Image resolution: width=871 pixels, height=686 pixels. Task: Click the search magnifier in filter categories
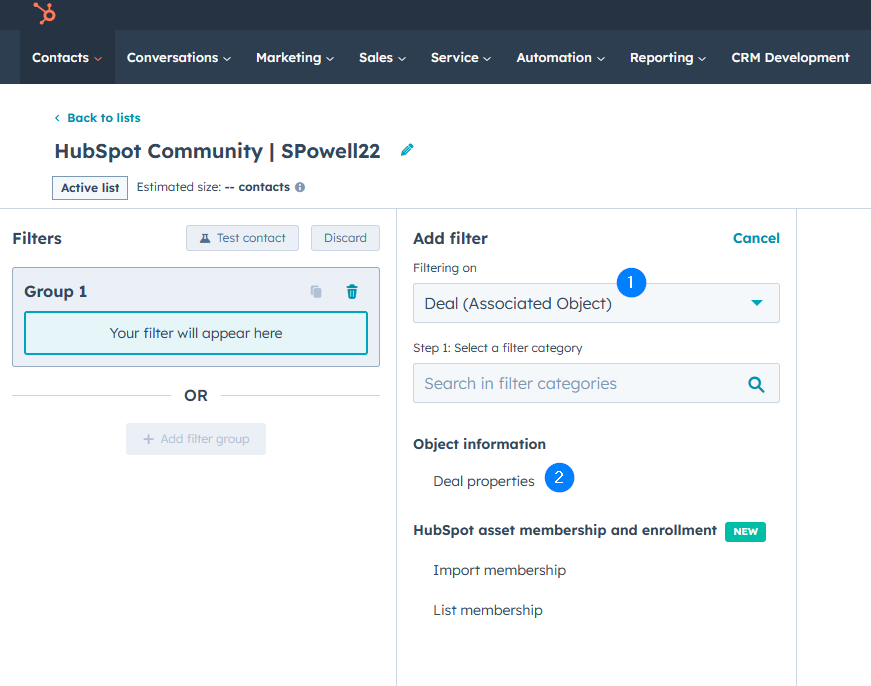tap(756, 383)
